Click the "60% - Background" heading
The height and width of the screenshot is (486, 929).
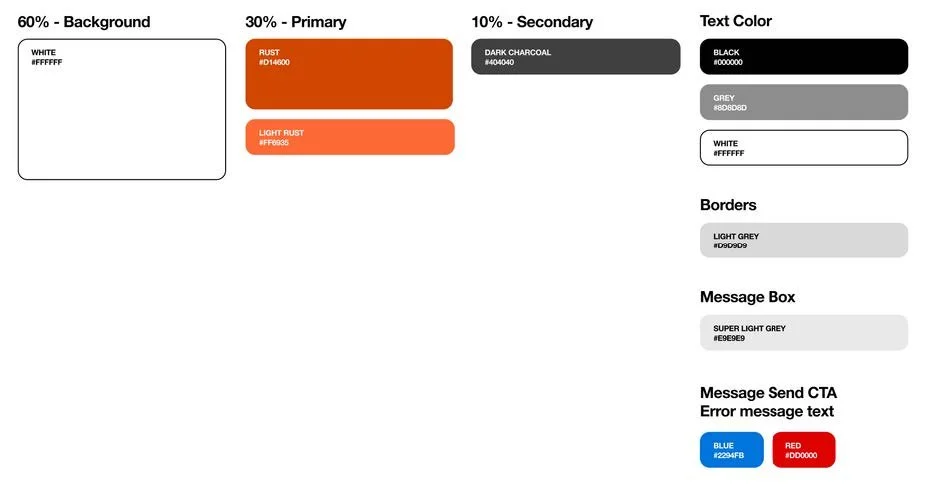point(84,22)
